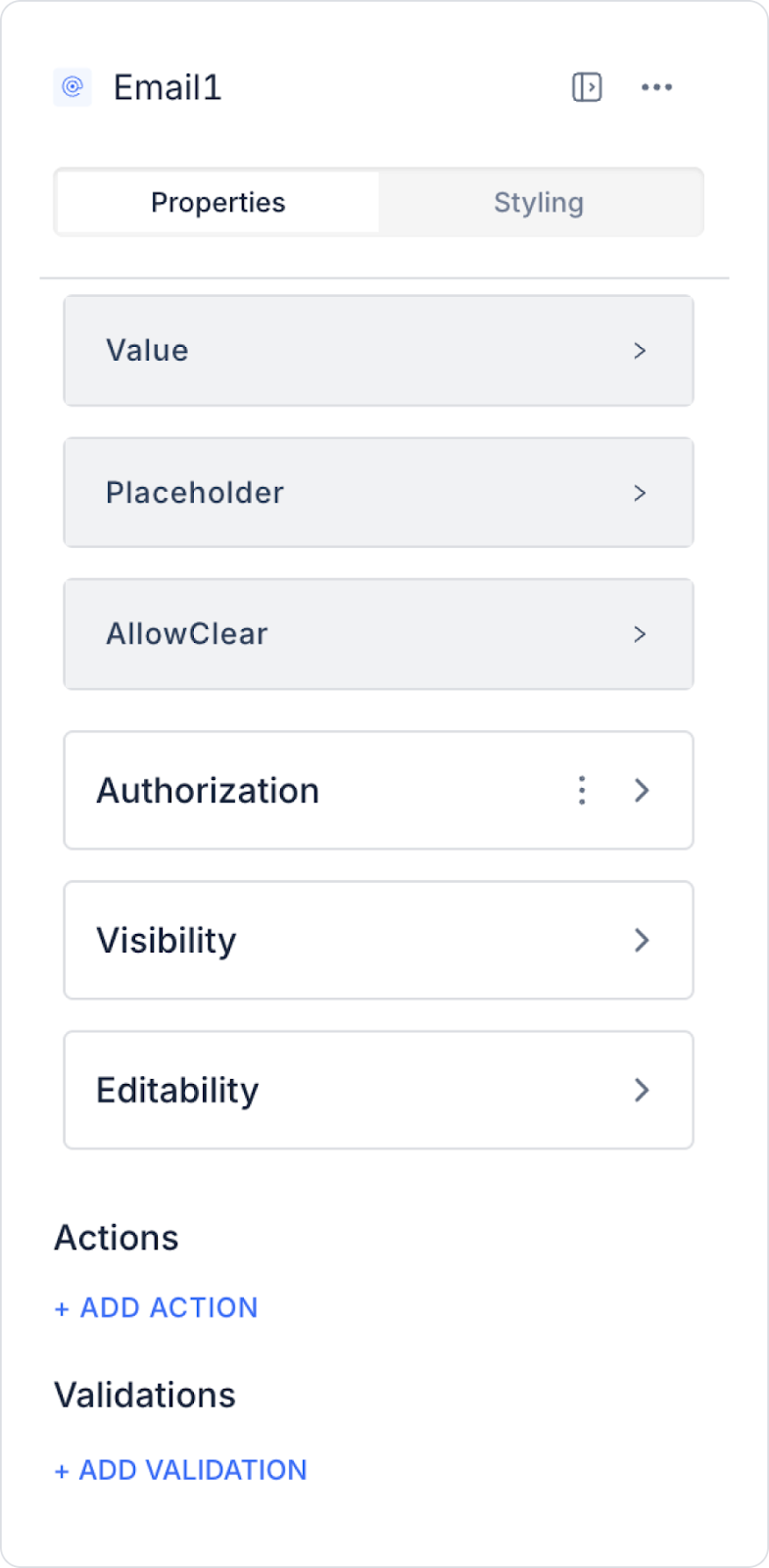Image resolution: width=769 pixels, height=1568 pixels.
Task: Expand the Editability section arrow
Action: tap(642, 1090)
